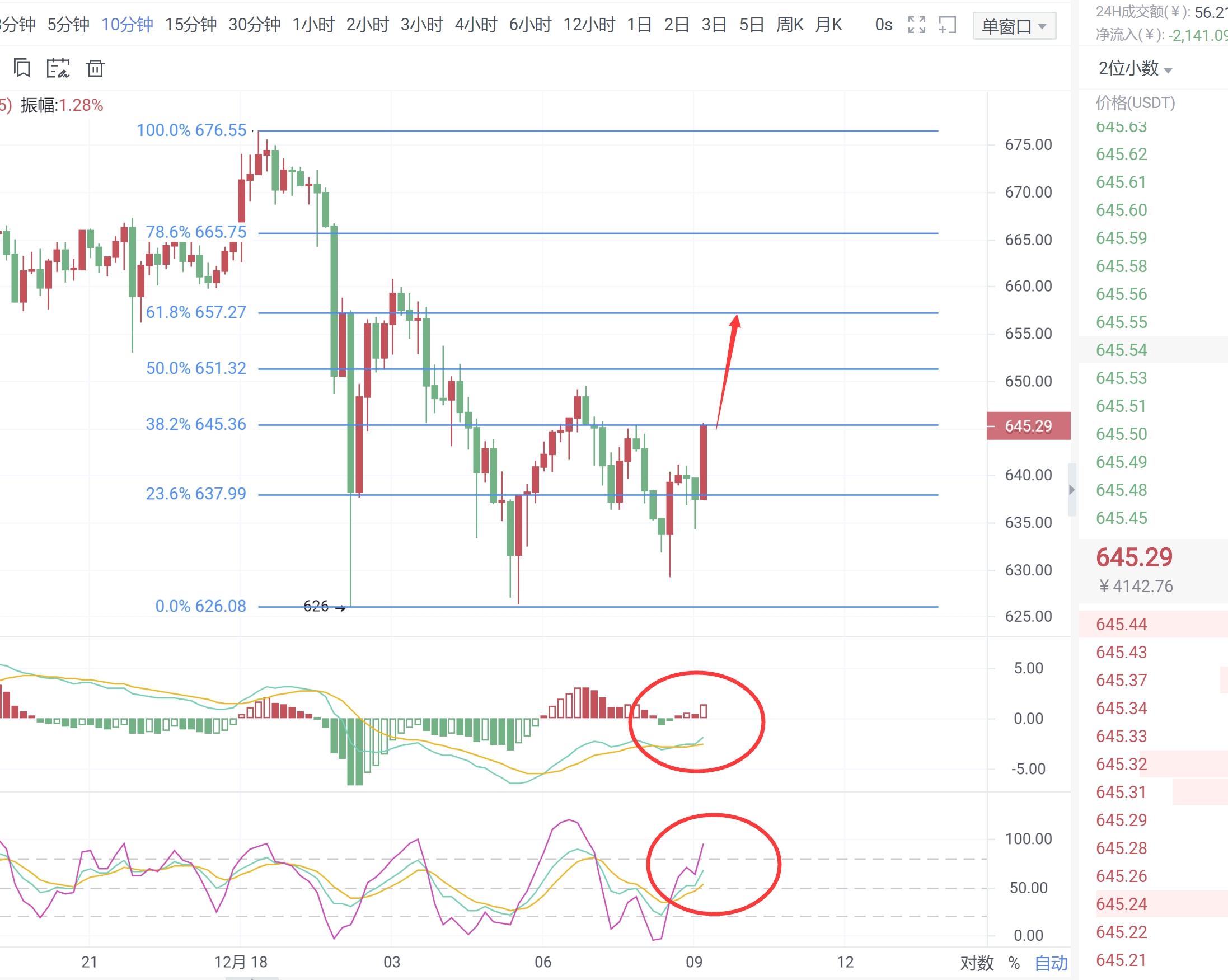Image resolution: width=1228 pixels, height=980 pixels.
Task: Click the 61.8% 657.27 Fibonacci label
Action: (x=196, y=312)
